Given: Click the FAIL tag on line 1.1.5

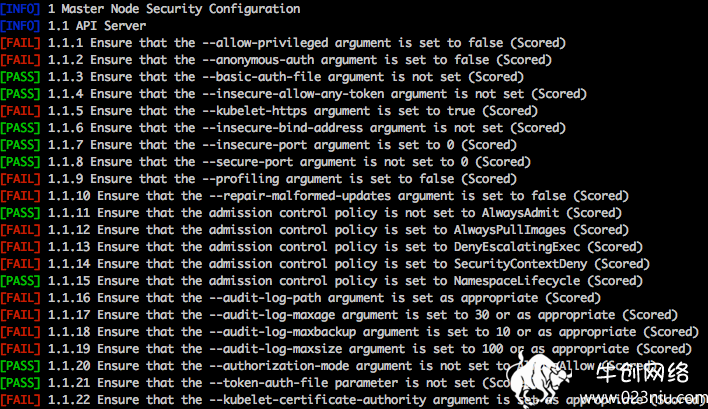Looking at the screenshot, I should click(x=20, y=111).
